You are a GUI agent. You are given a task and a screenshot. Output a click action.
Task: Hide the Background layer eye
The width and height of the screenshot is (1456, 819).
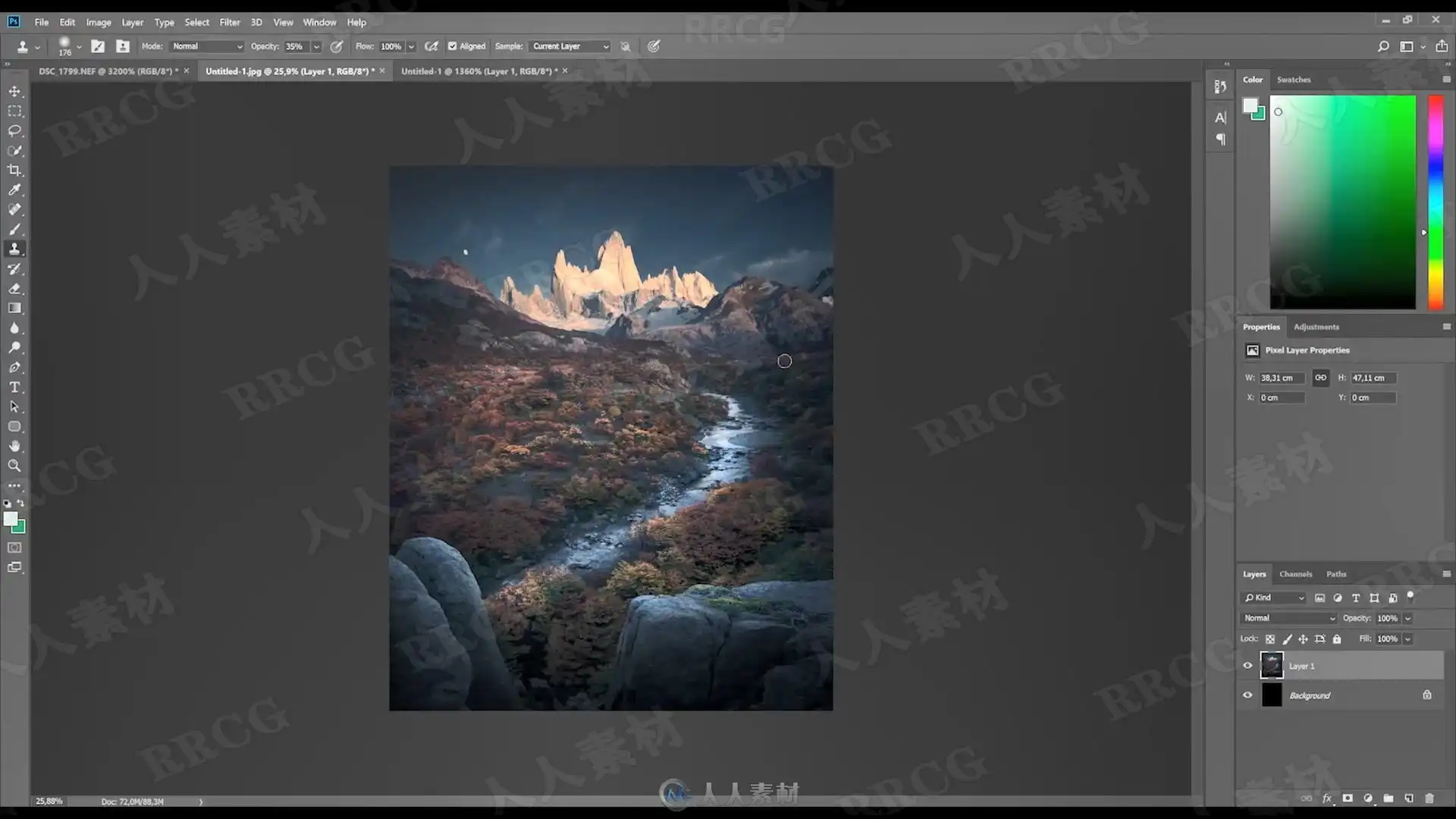pyautogui.click(x=1247, y=695)
